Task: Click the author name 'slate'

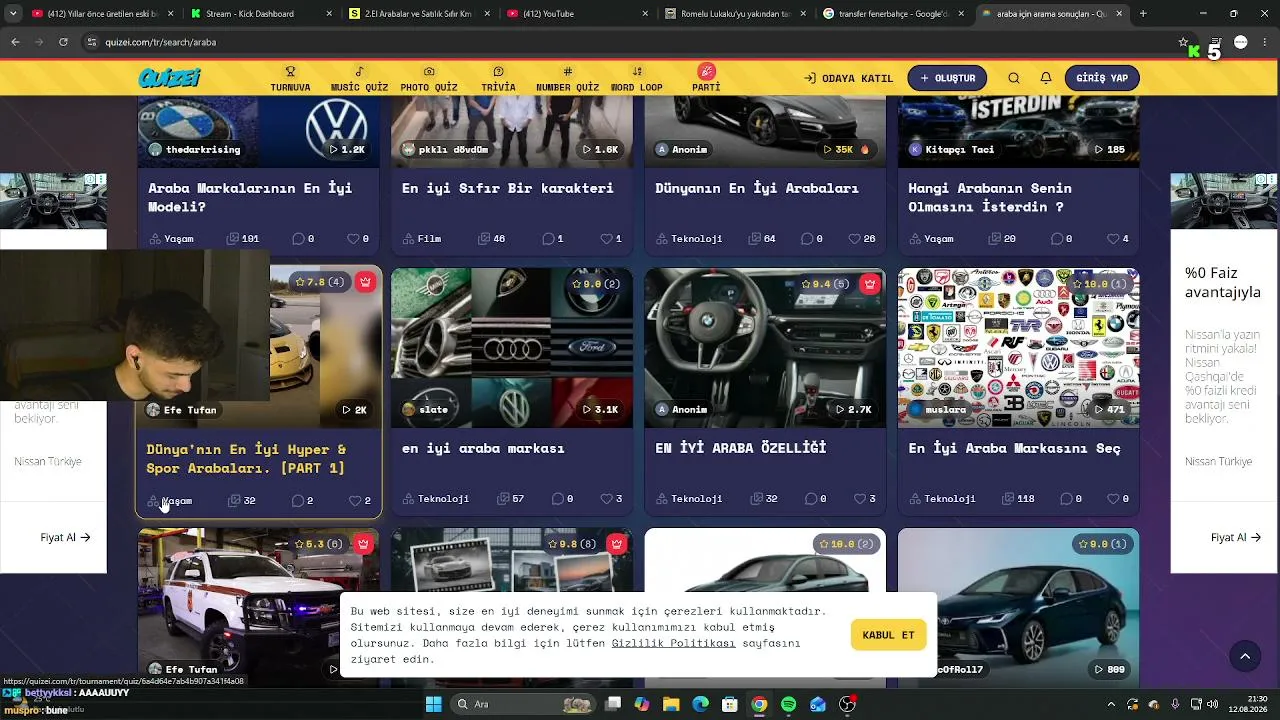Action: [x=434, y=409]
